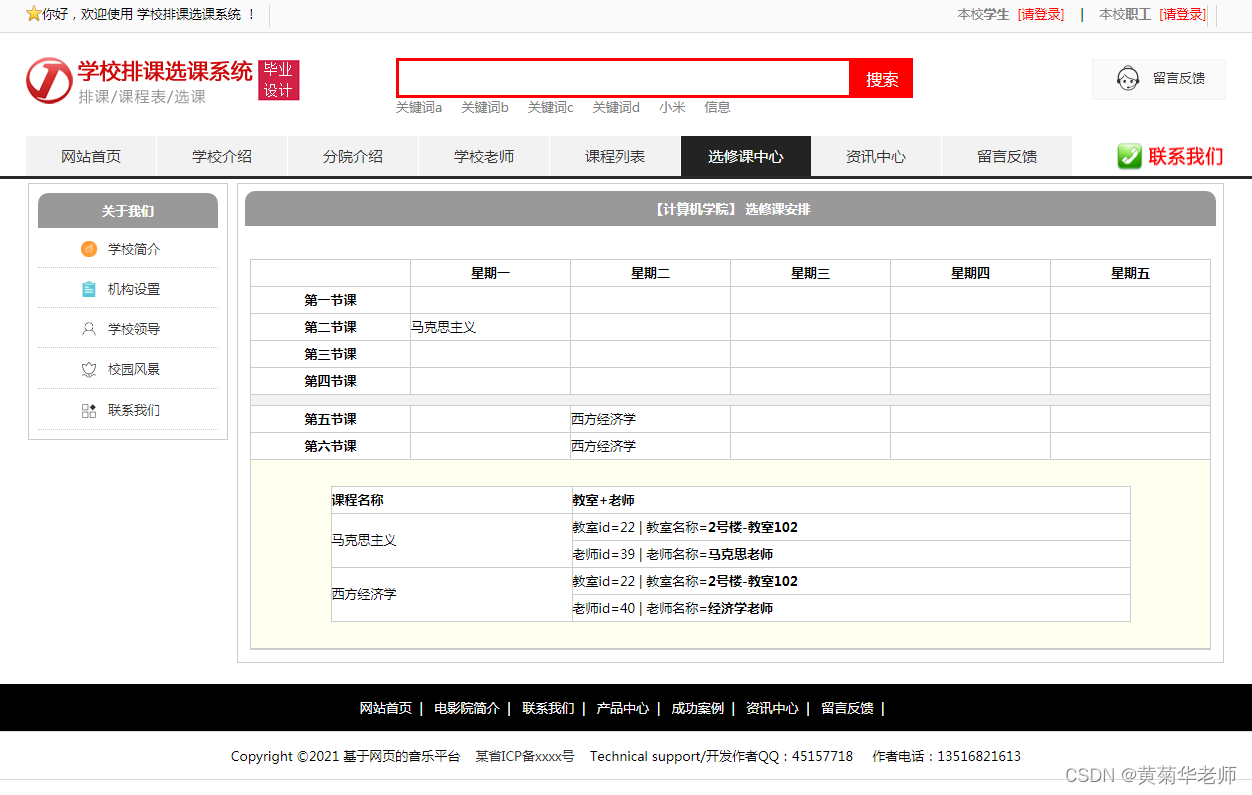The image size is (1252, 795).
Task: Click the clipboard icon beside 机构设置
Action: (89, 289)
